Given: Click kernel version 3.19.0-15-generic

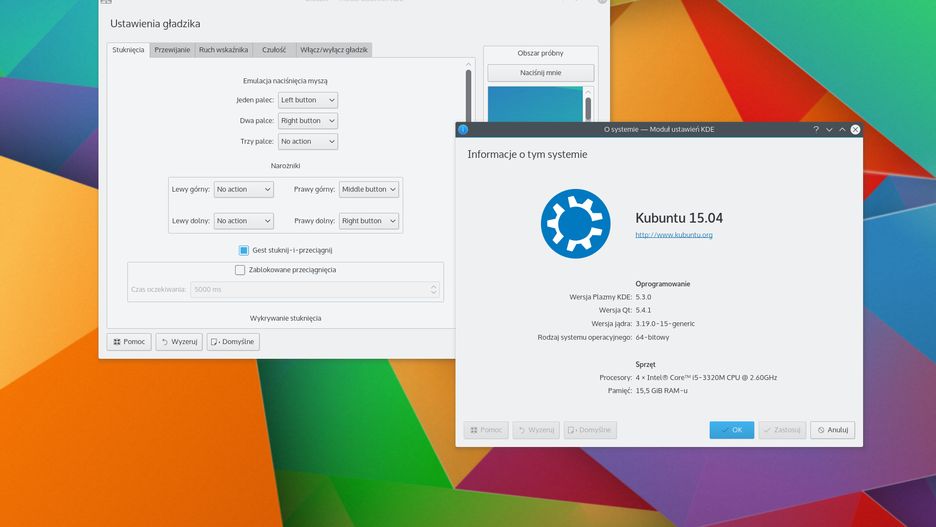Looking at the screenshot, I should coord(665,324).
